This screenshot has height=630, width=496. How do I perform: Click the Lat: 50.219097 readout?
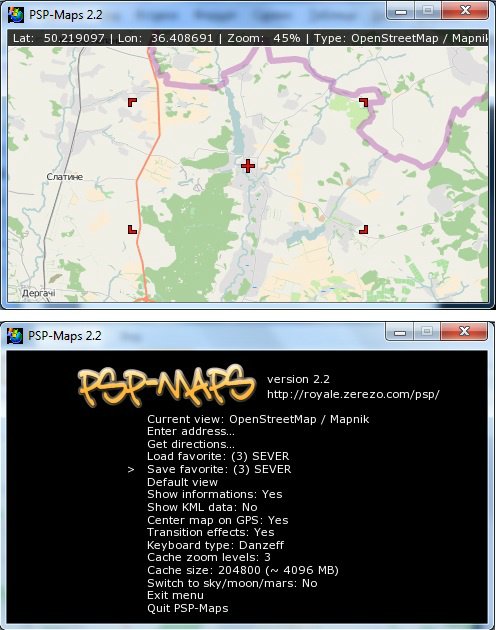click(x=59, y=39)
